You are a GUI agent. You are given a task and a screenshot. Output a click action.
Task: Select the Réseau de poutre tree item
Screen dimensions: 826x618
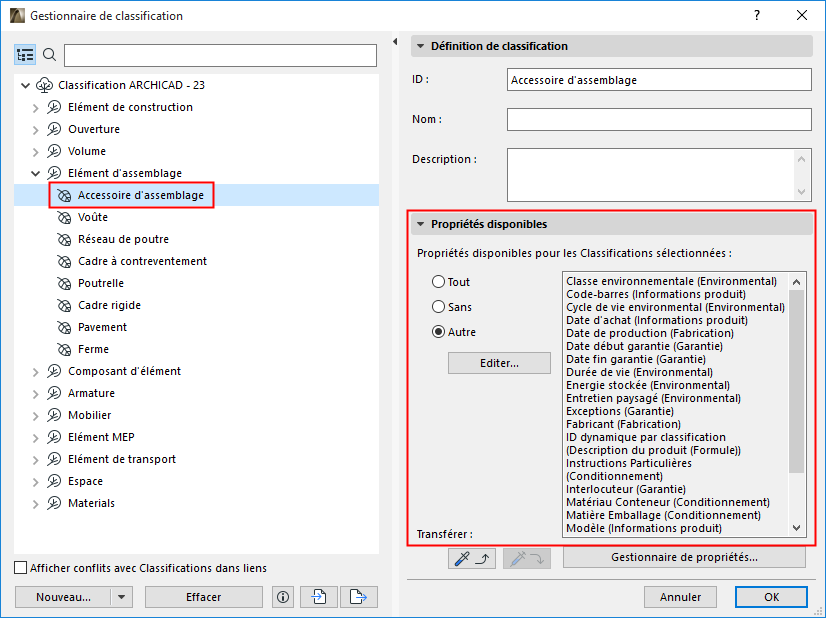[x=123, y=239]
